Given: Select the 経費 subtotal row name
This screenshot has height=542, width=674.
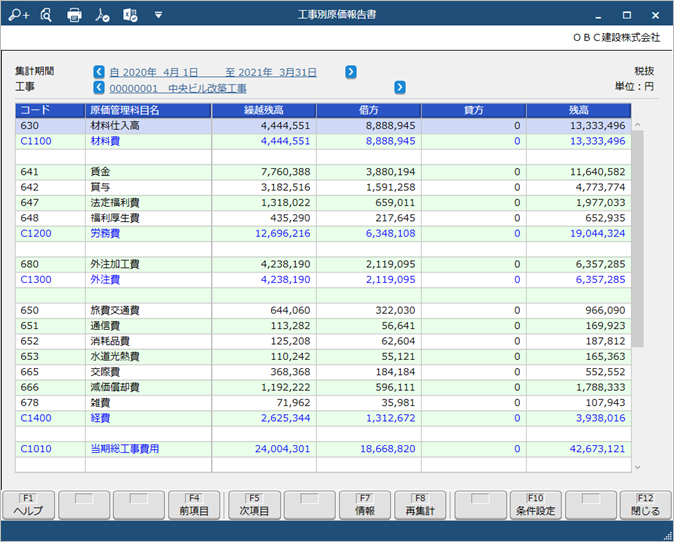Looking at the screenshot, I should [101, 418].
